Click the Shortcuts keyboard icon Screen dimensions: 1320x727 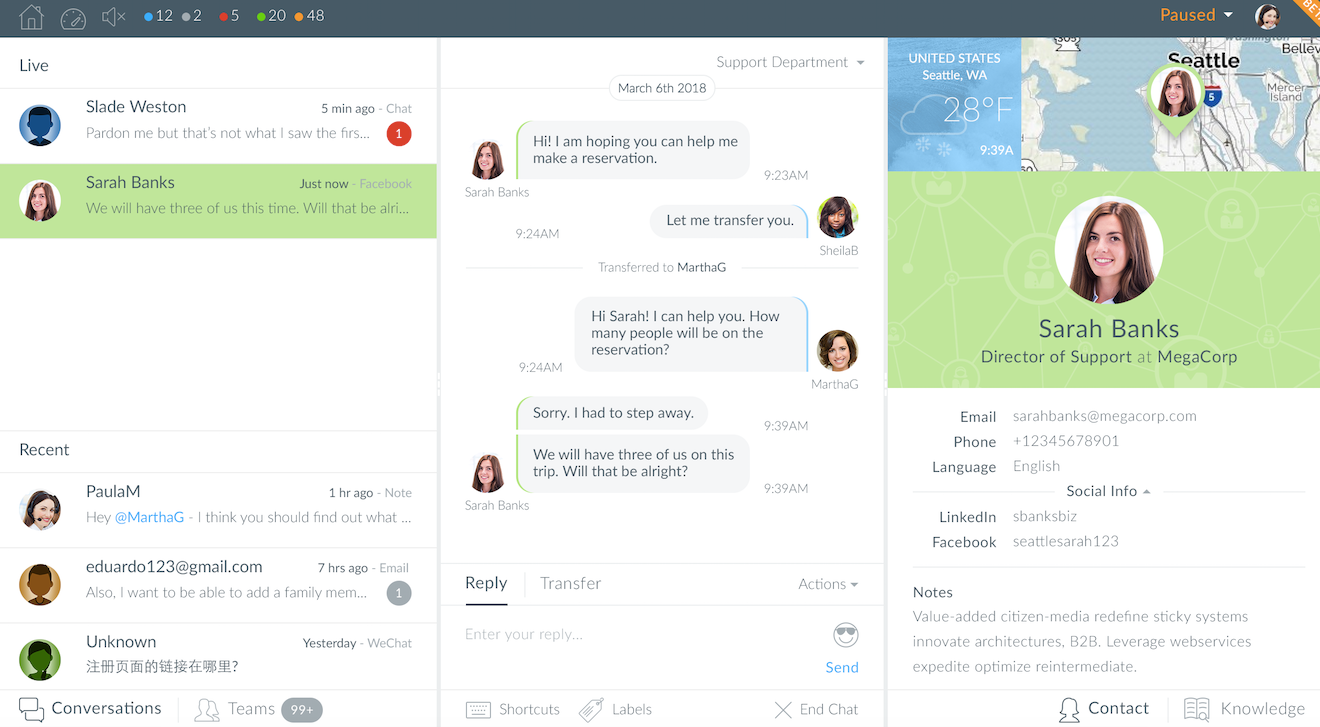pyautogui.click(x=479, y=709)
